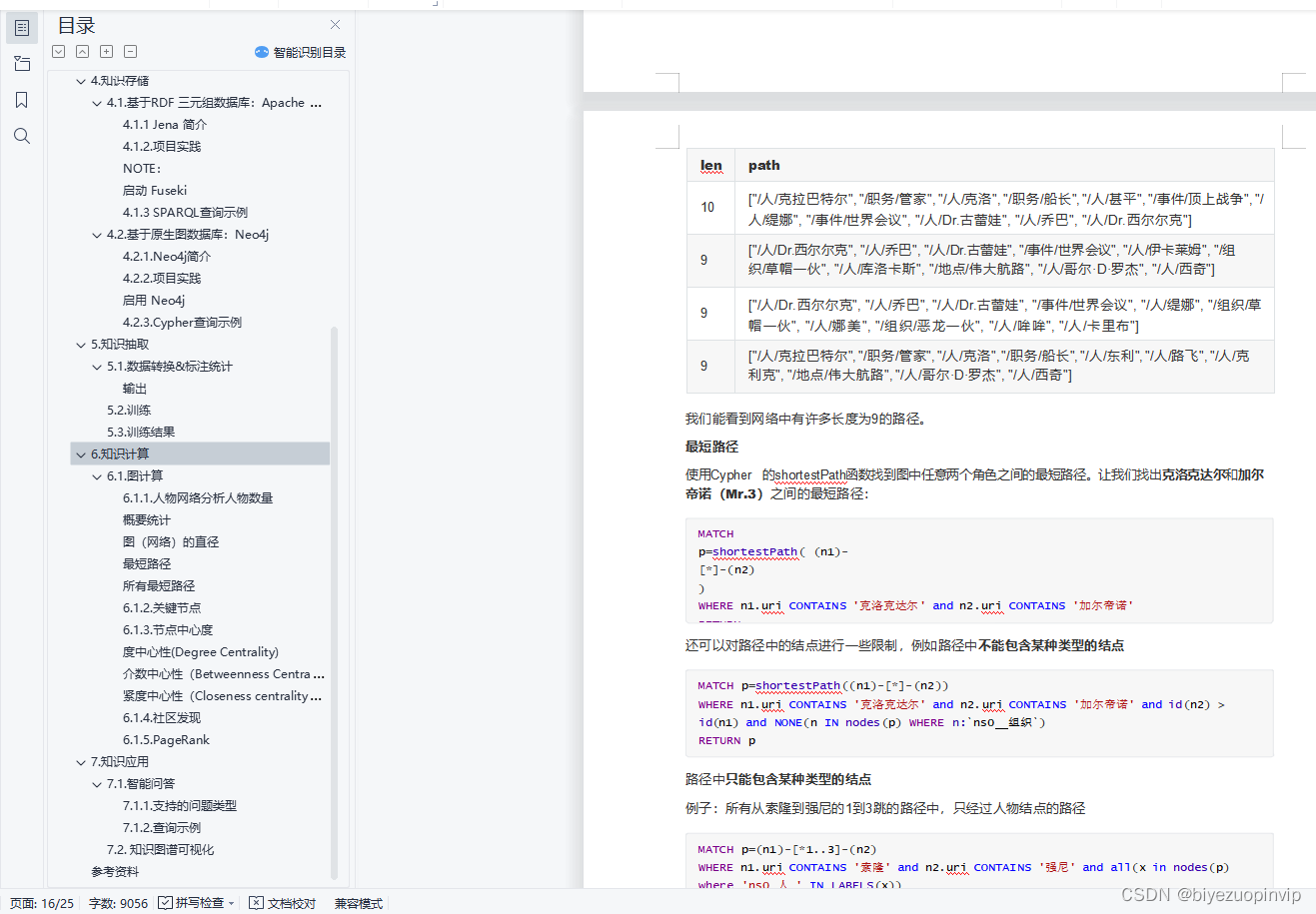
Task: Go to 5.3.训练结果 heading
Action: click(141, 433)
